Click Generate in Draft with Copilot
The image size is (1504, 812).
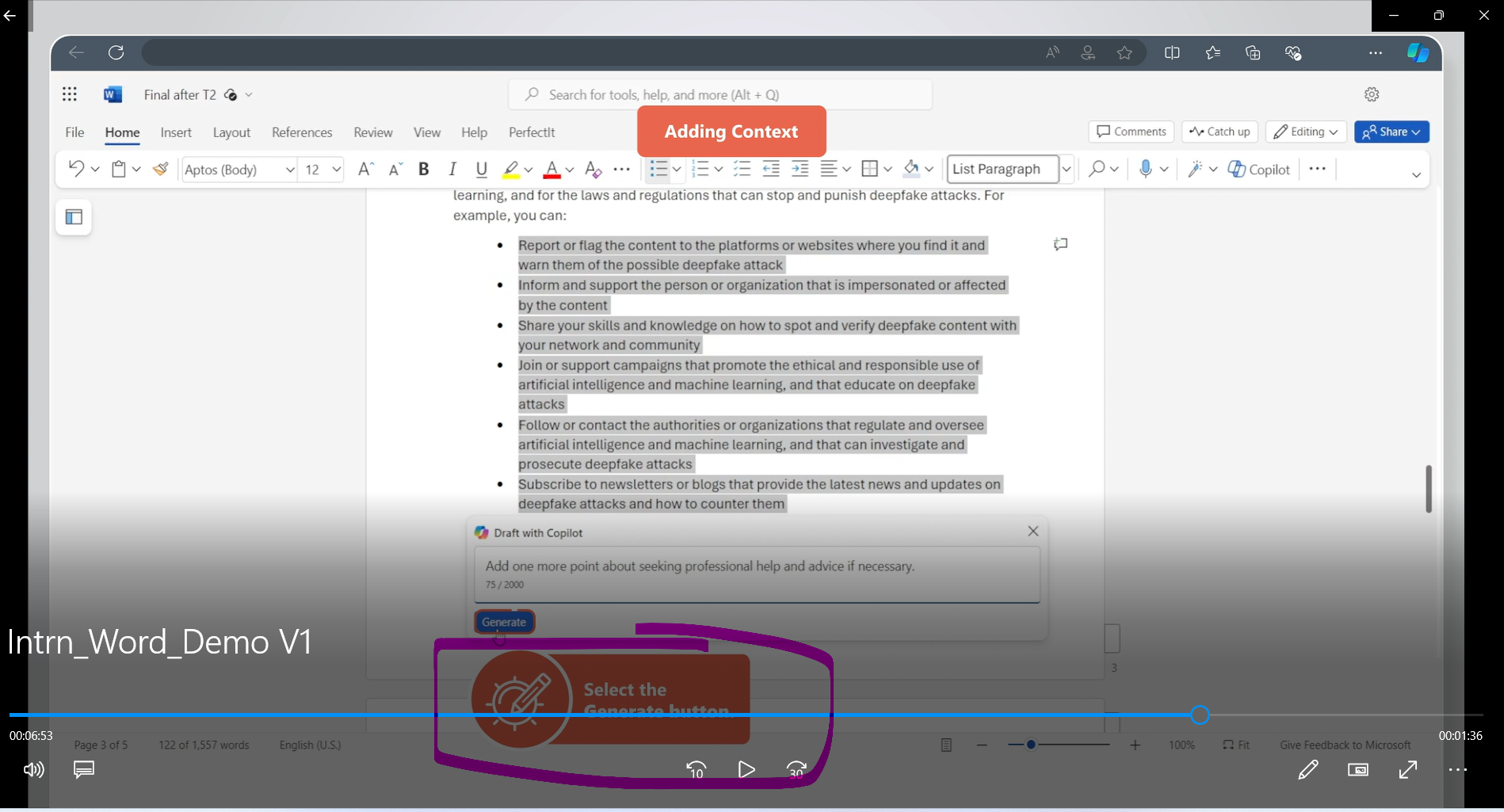(x=504, y=622)
